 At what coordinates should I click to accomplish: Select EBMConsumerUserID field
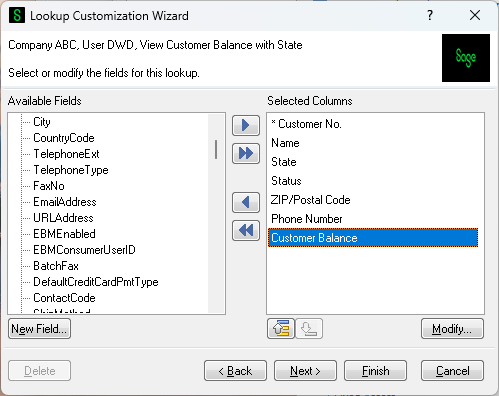(84, 250)
